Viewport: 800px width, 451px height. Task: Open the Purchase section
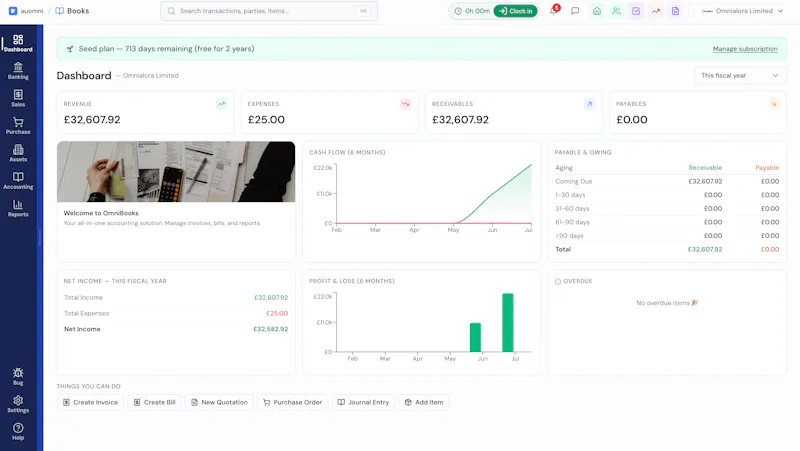[x=18, y=126]
